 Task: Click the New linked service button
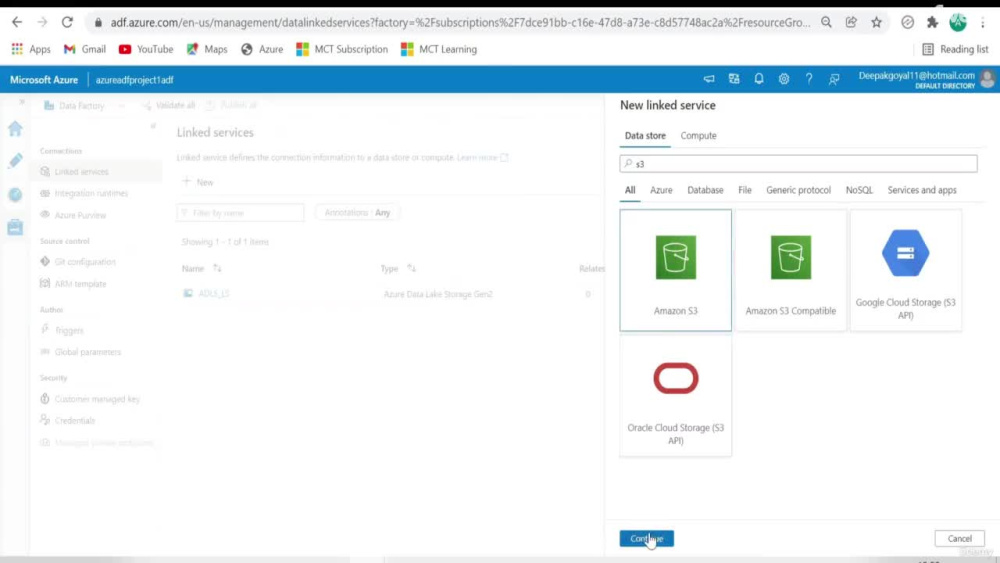point(198,182)
